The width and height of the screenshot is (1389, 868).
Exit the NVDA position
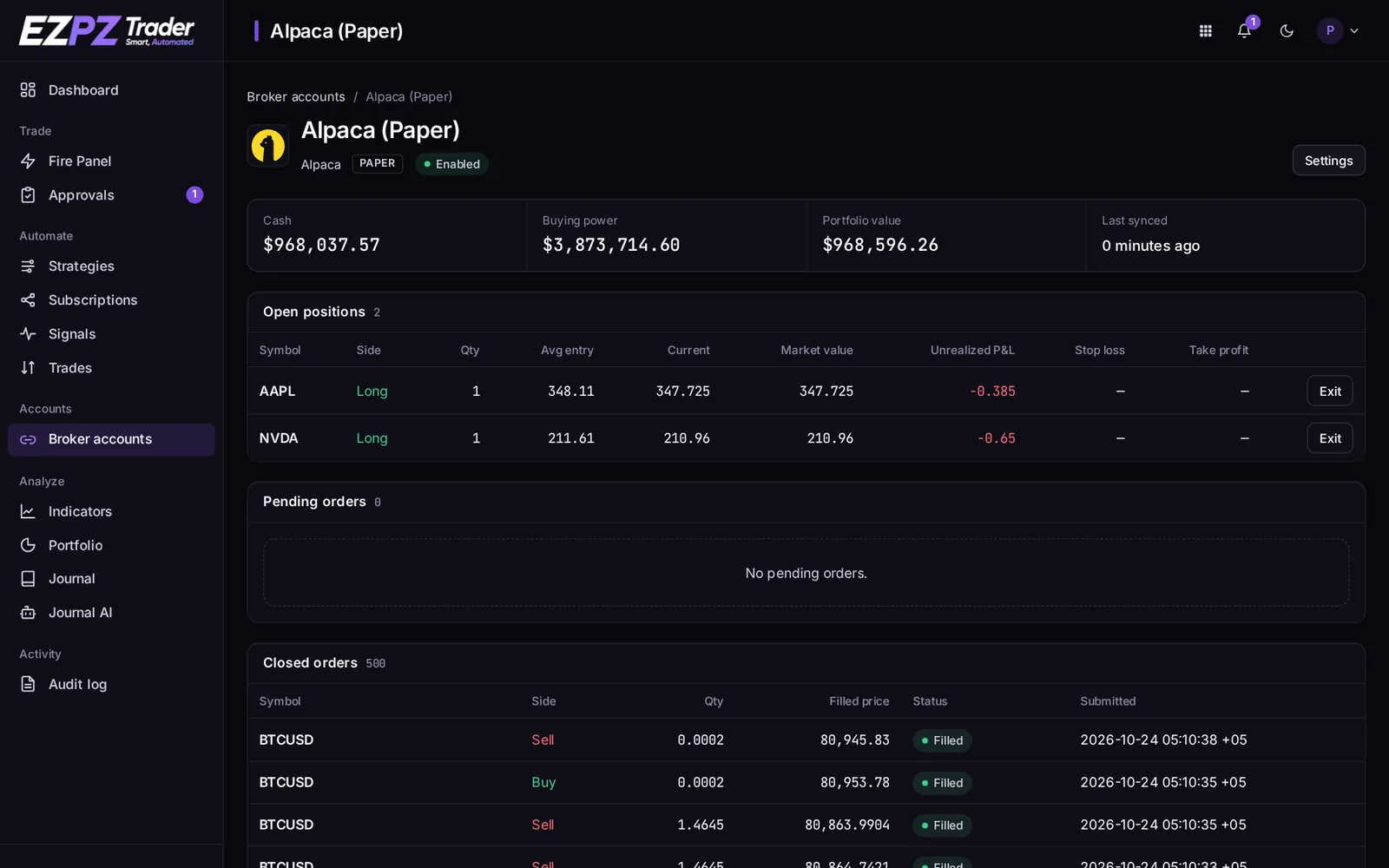[x=1330, y=438]
